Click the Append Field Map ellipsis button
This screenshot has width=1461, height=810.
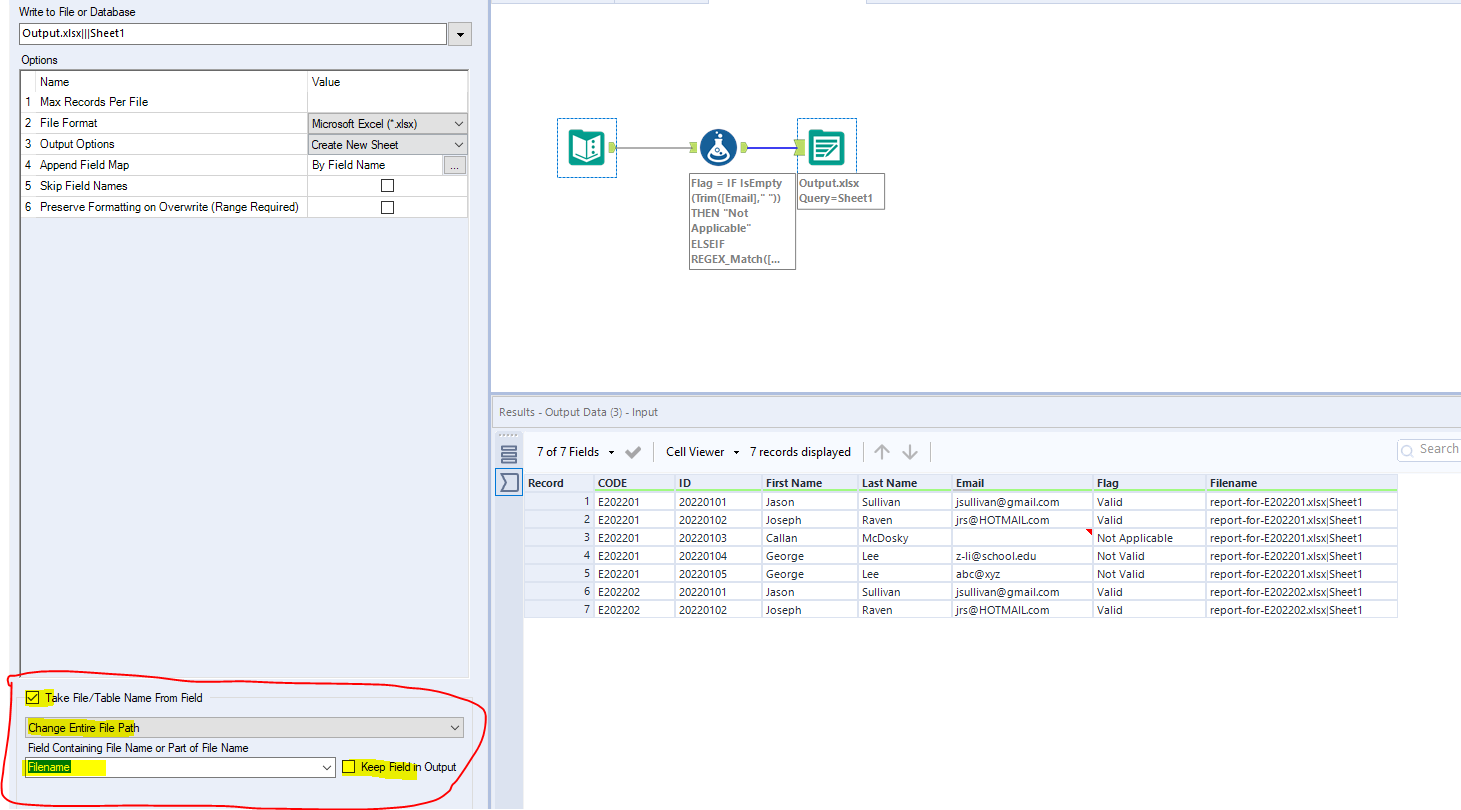pos(455,165)
